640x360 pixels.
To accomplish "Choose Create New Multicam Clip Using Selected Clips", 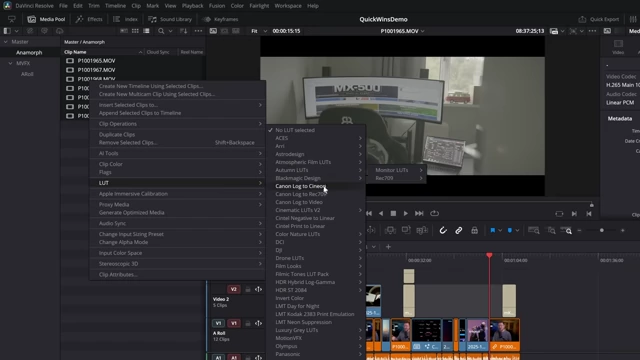I will (x=157, y=94).
